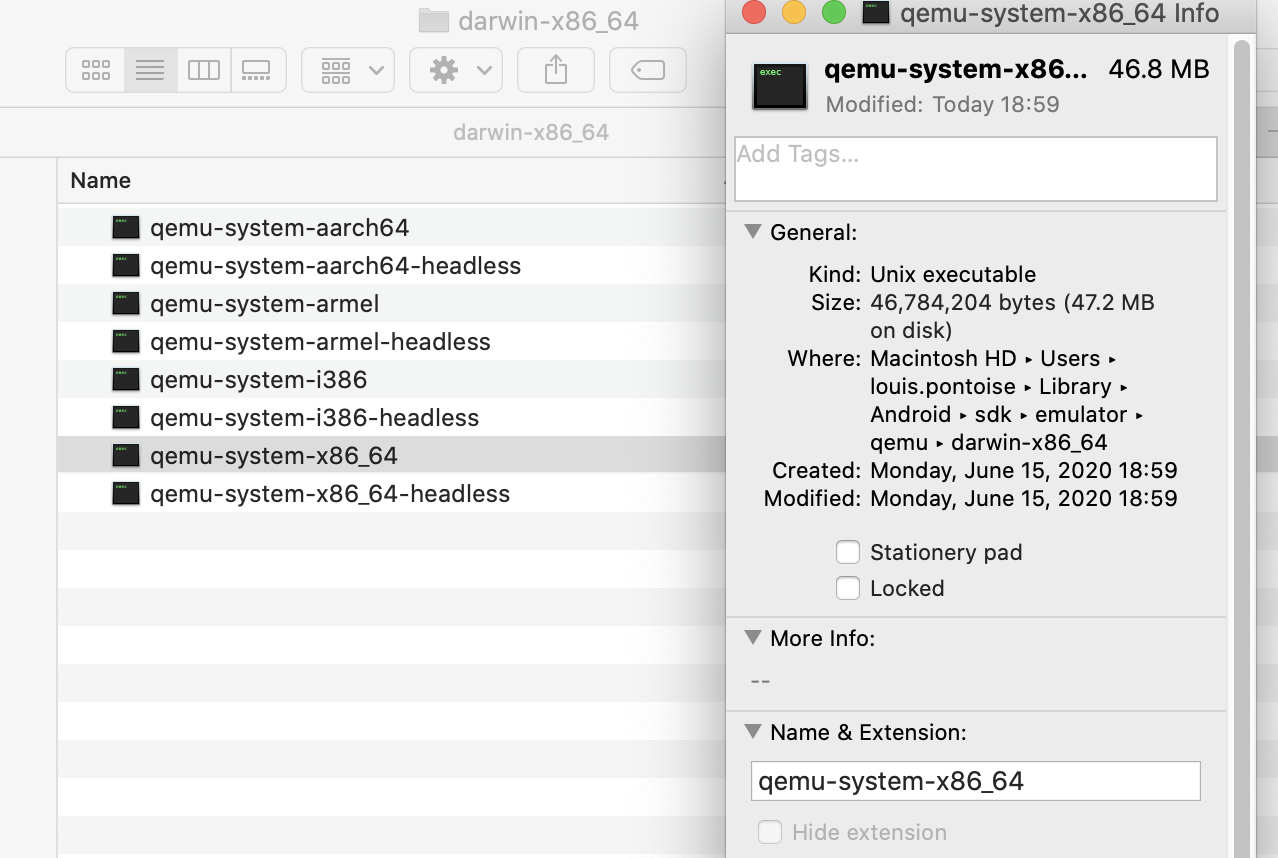The width and height of the screenshot is (1278, 858).
Task: Click the darwin-x86_64 folder icon in Finder title
Action: click(x=433, y=21)
